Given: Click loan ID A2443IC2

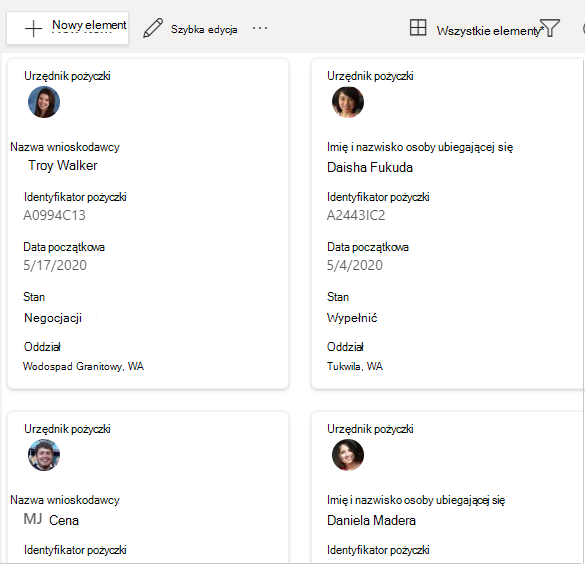Looking at the screenshot, I should click(356, 215).
